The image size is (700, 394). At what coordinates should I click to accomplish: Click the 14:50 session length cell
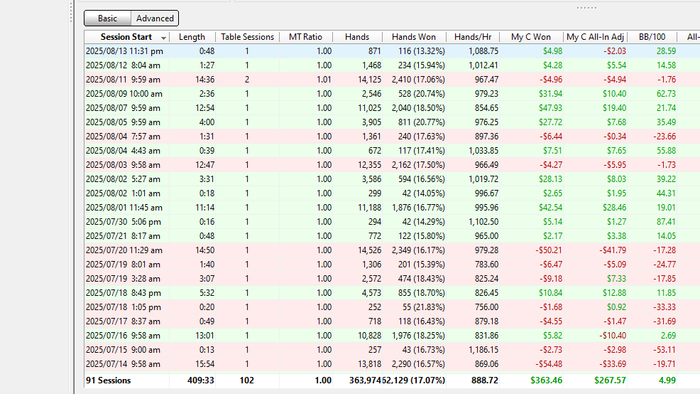click(x=205, y=251)
